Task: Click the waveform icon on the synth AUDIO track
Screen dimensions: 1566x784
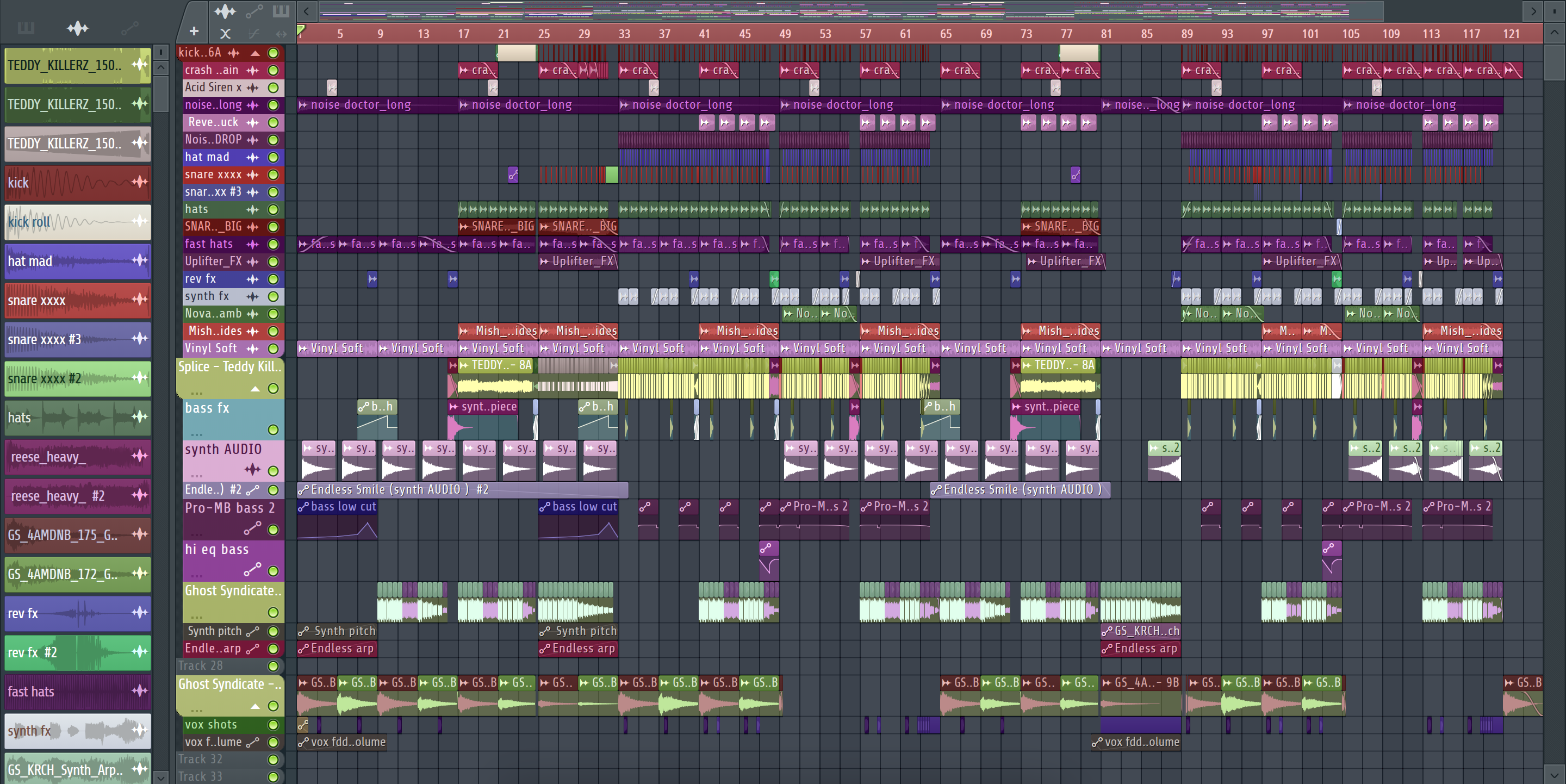Action: coord(252,469)
